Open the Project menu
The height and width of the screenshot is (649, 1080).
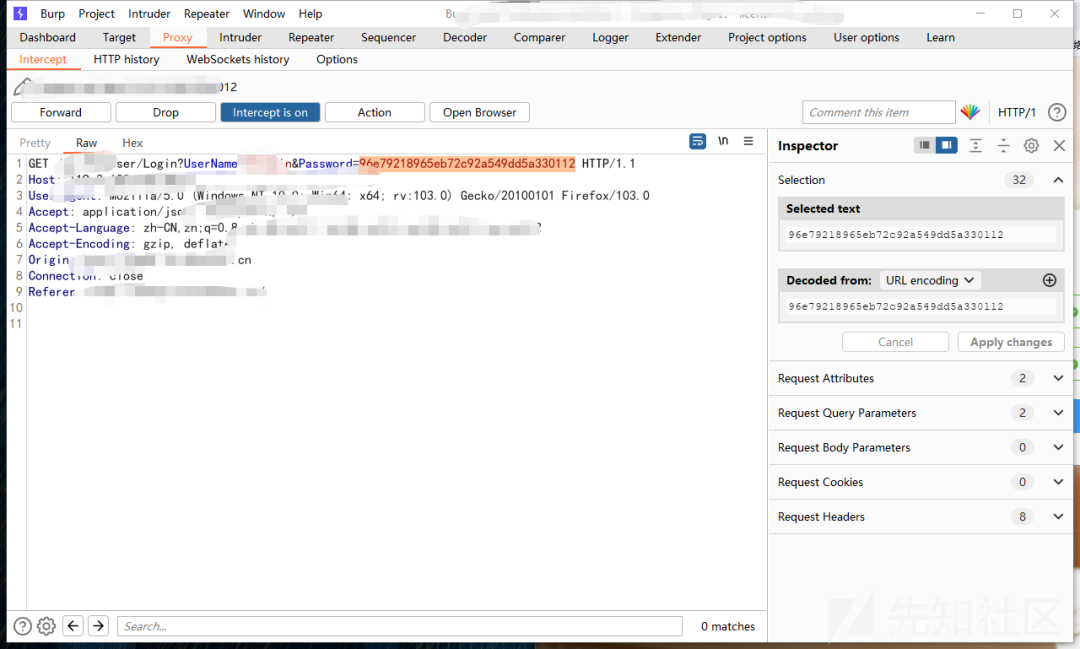[96, 14]
